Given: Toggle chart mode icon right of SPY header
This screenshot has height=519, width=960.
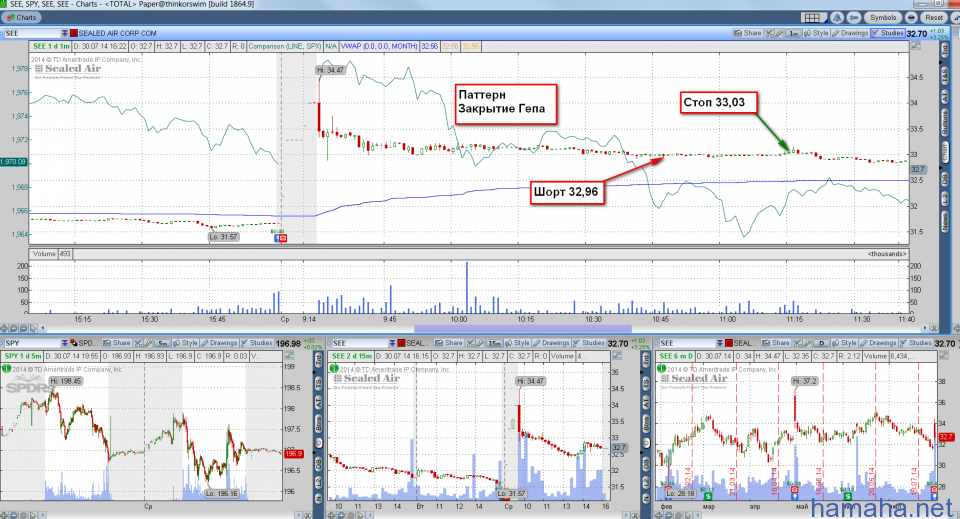Looking at the screenshot, I should coord(289,355).
